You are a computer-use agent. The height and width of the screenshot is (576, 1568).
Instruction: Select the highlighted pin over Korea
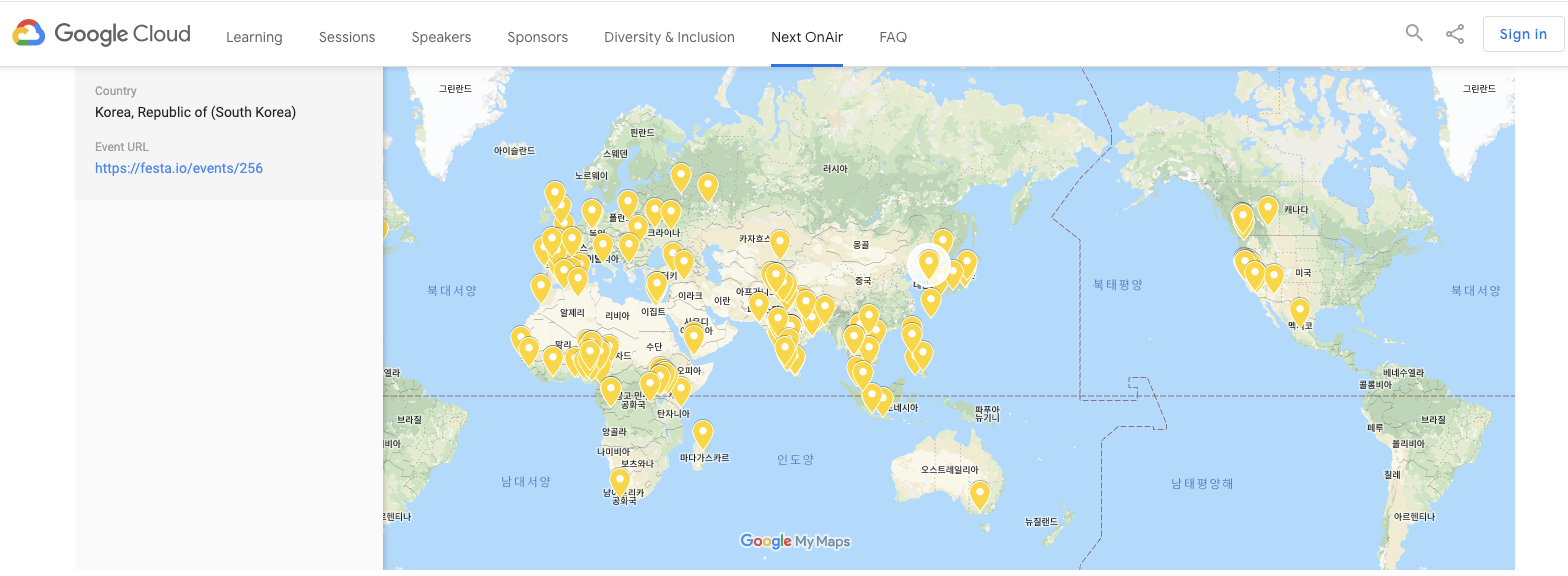point(928,264)
